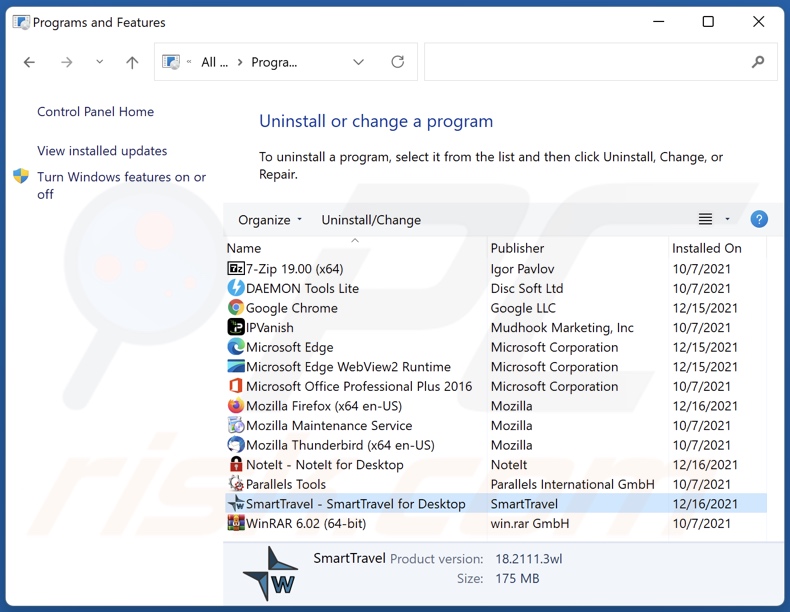Click product version 18.2111.3wl
The image size is (790, 612).
pos(529,559)
